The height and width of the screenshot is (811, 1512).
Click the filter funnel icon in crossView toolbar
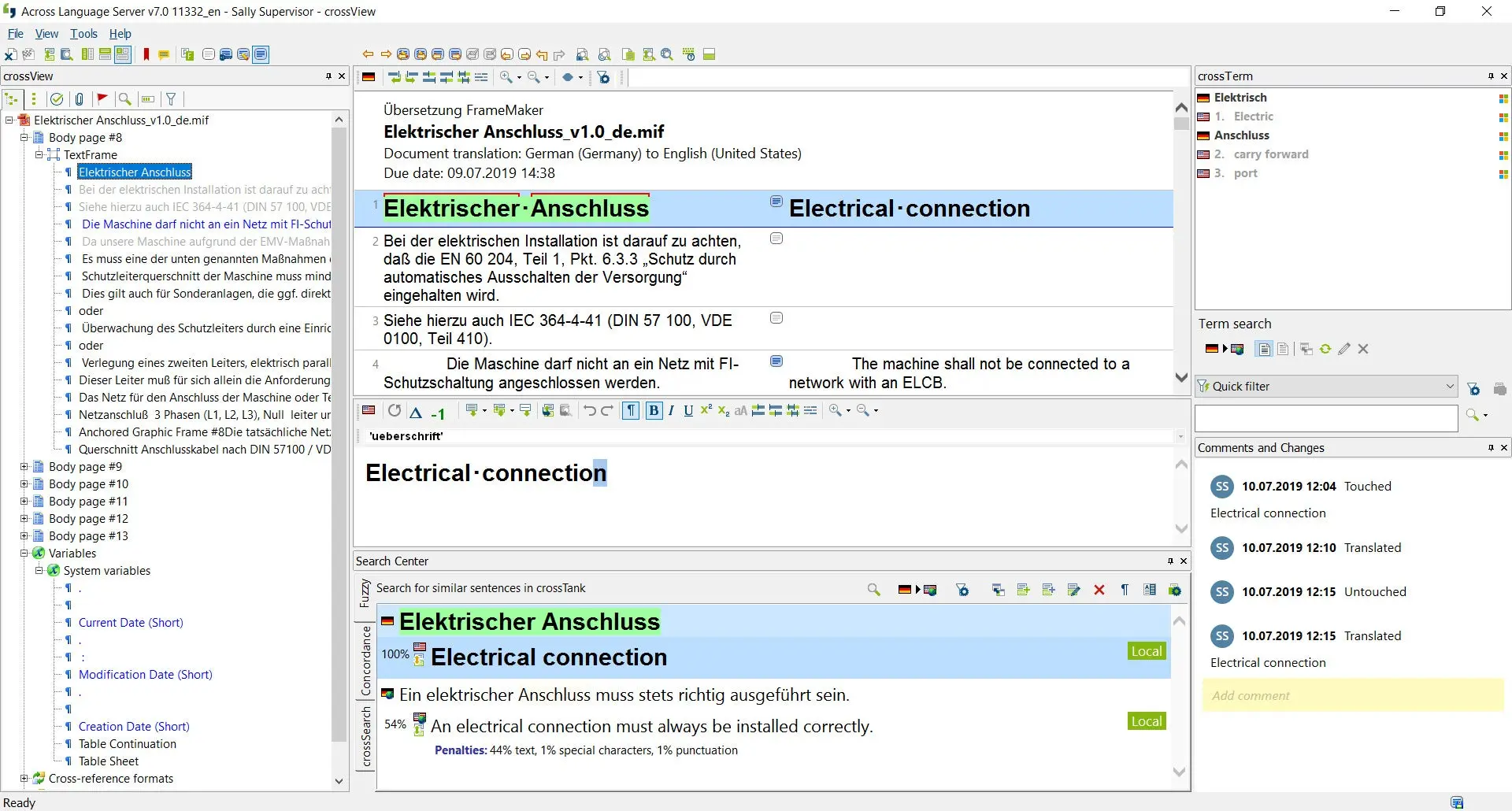pyautogui.click(x=171, y=98)
